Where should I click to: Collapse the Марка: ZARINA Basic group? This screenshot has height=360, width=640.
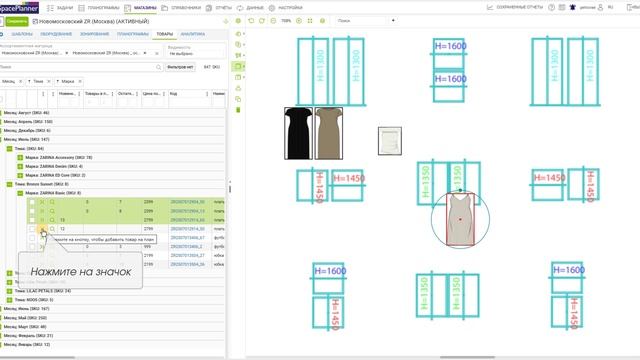point(20,193)
